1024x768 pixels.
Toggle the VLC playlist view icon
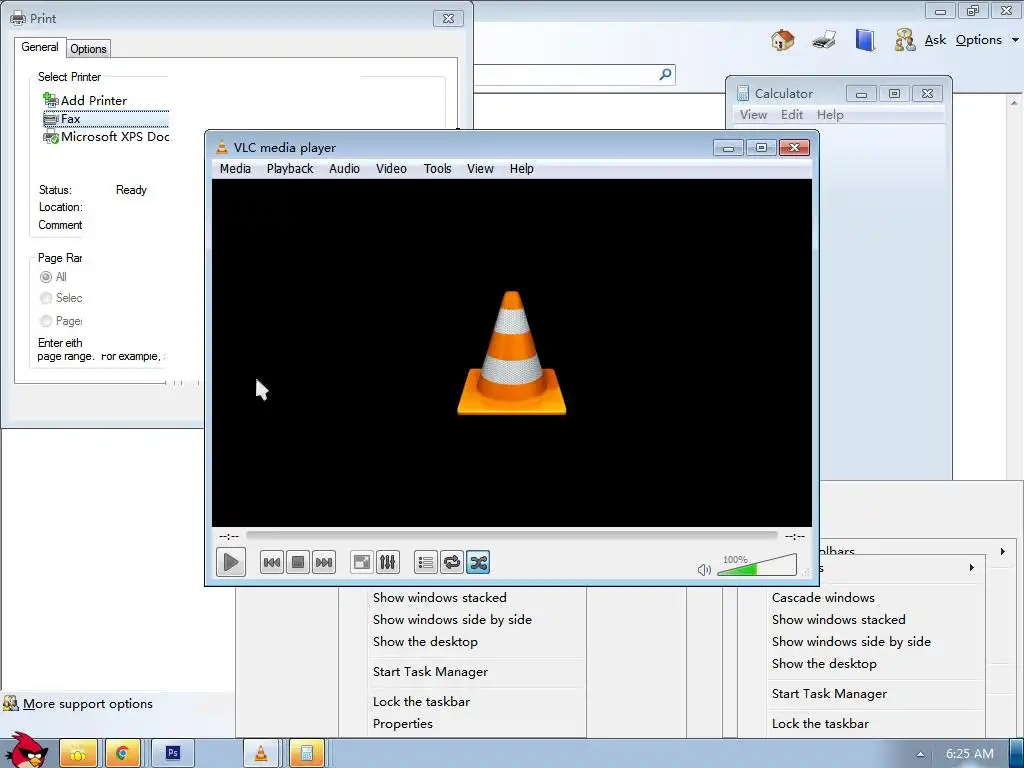click(x=426, y=562)
